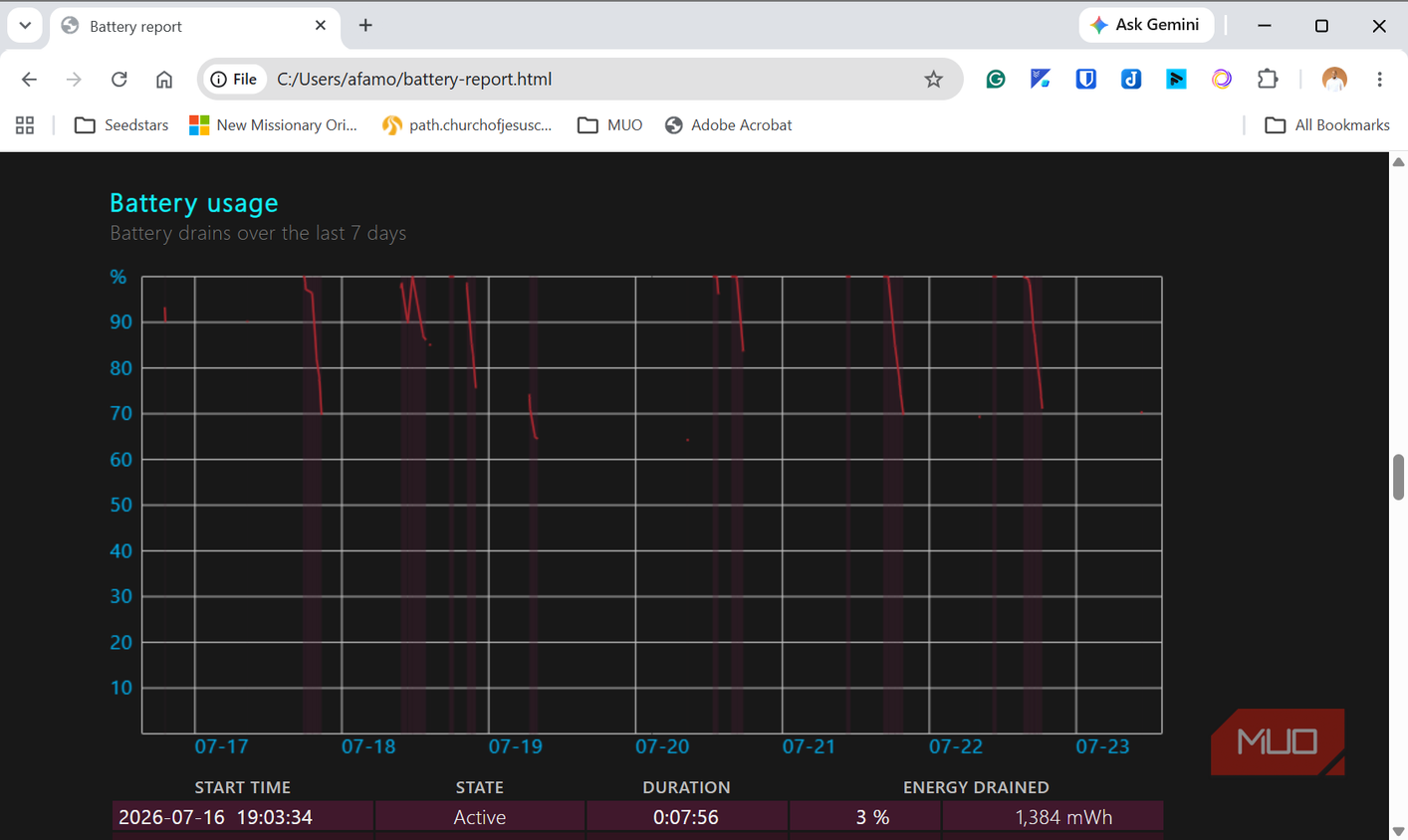
Task: Click the 07-19 date label
Action: [515, 746]
